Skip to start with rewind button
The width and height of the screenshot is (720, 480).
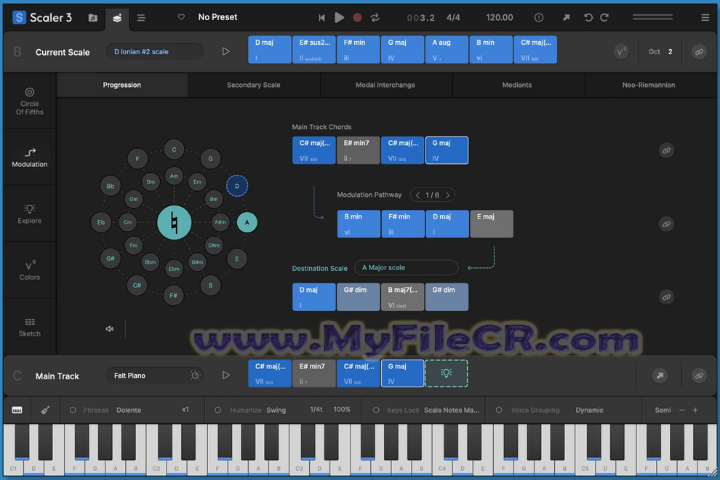pos(322,17)
